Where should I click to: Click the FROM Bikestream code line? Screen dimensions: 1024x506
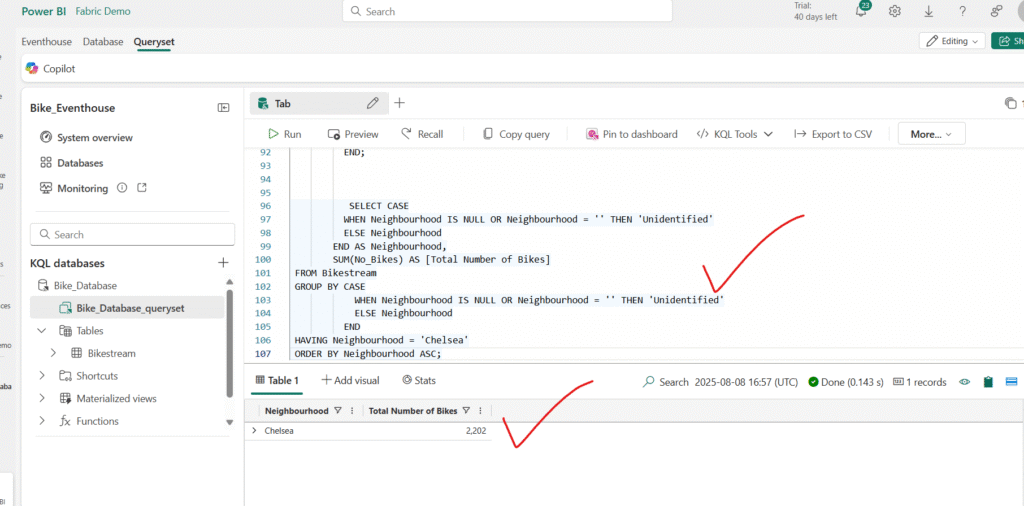[335, 273]
